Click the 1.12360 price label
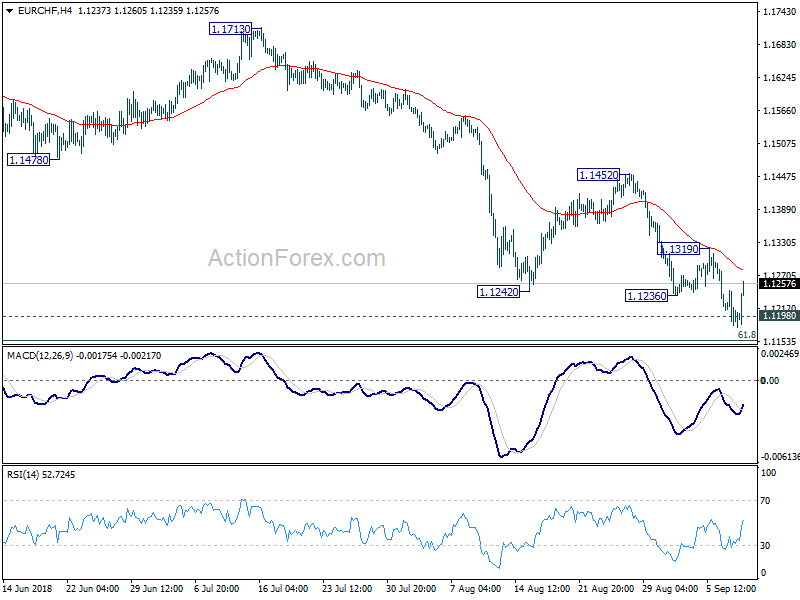This screenshot has width=800, height=600. tap(646, 296)
